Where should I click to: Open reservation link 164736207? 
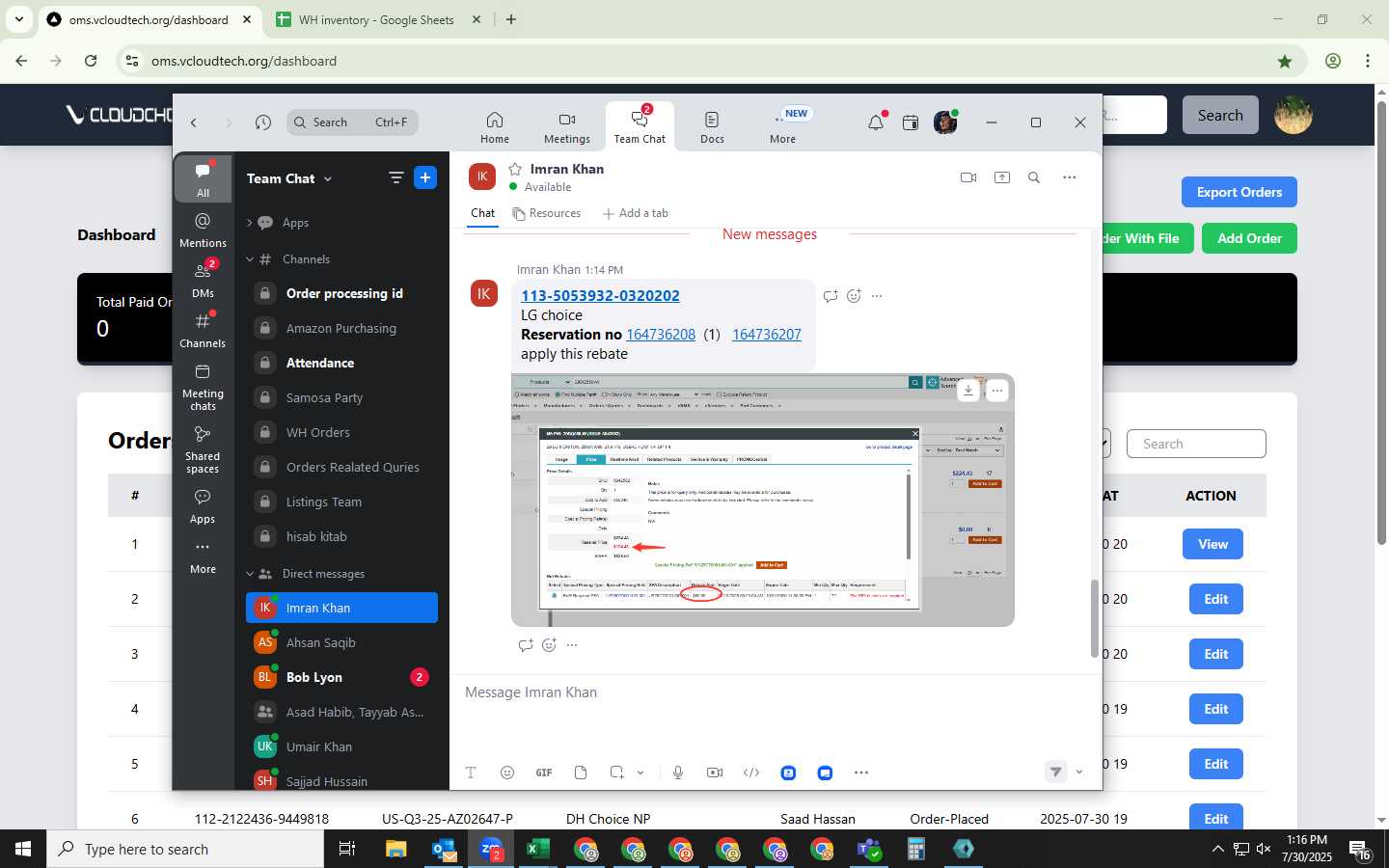767,335
